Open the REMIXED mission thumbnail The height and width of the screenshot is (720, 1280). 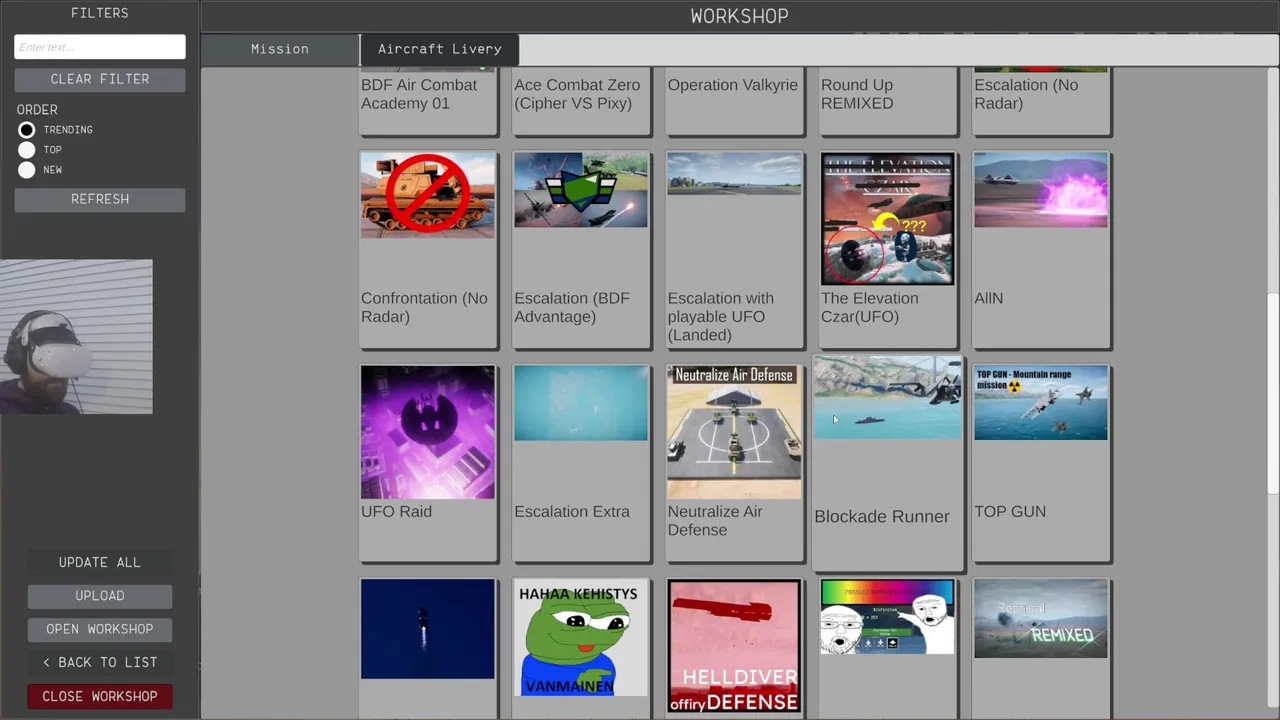[x=1041, y=619]
